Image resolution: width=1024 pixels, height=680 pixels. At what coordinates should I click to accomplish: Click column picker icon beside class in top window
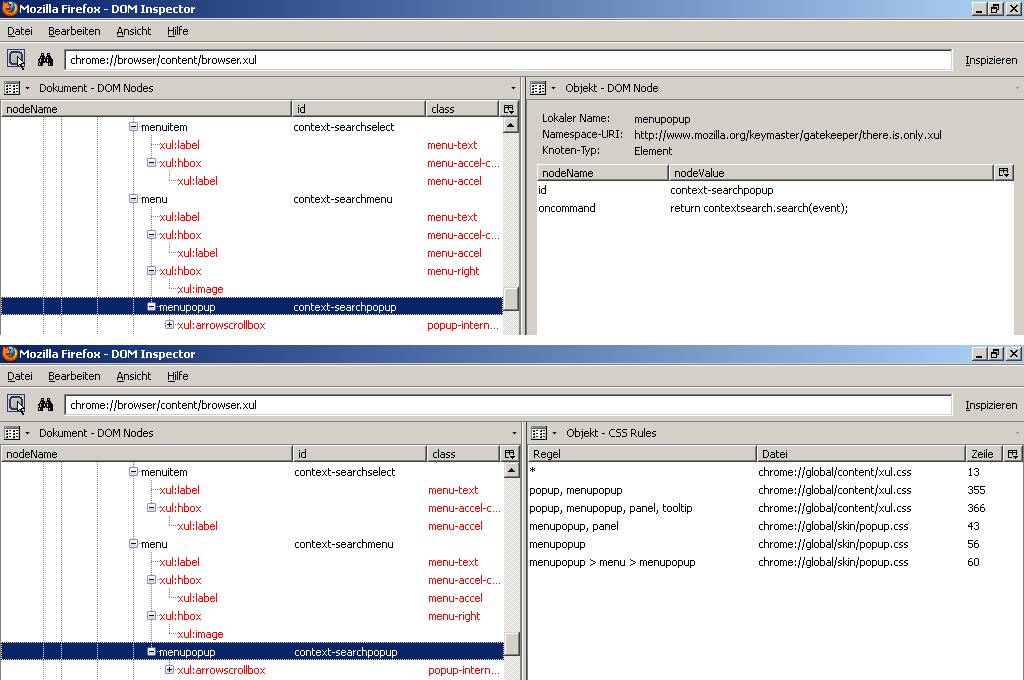tap(509, 108)
